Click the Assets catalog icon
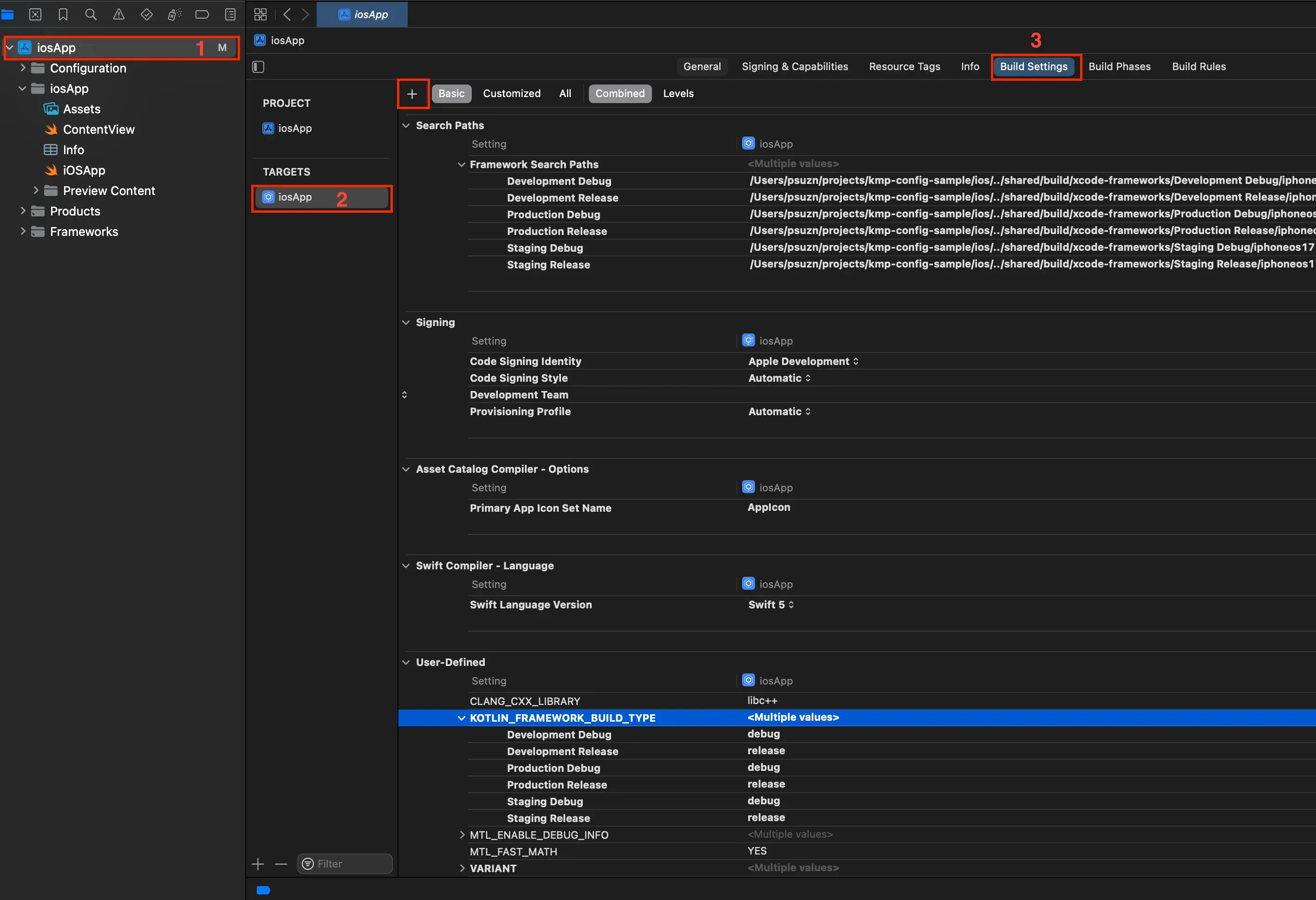 click(x=51, y=109)
